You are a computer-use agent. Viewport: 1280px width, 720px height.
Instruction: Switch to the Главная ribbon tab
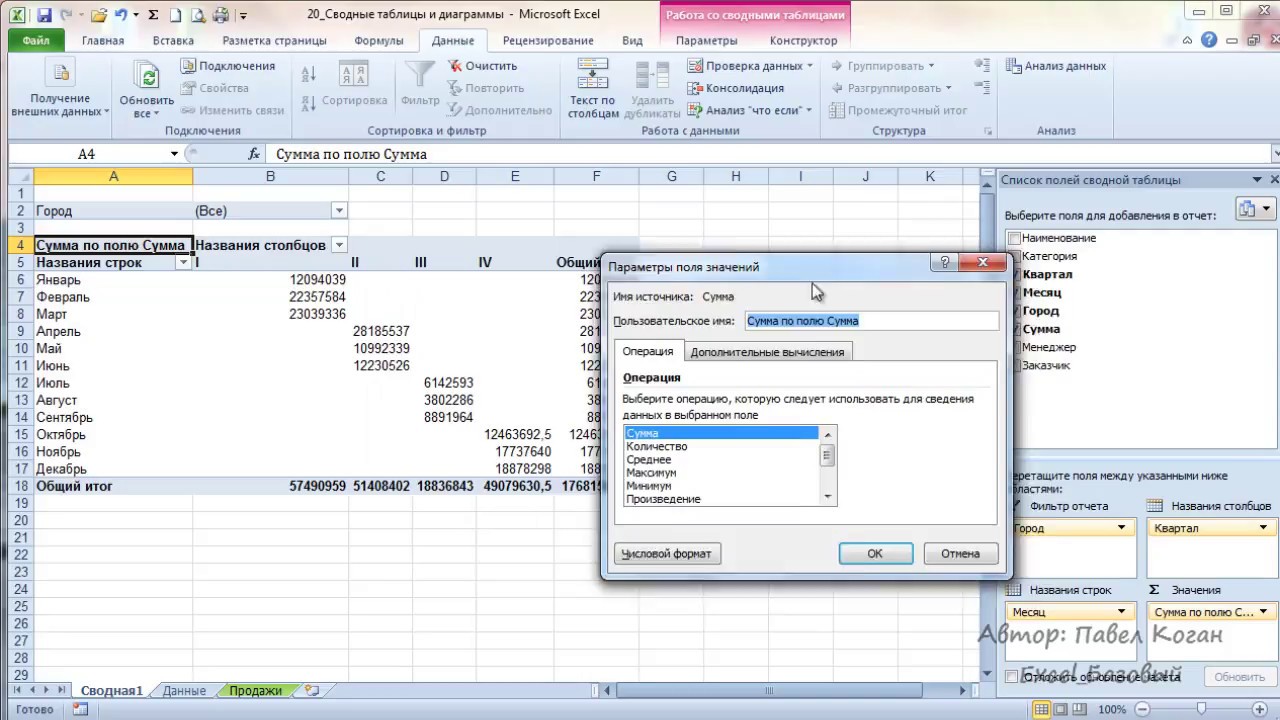[103, 41]
